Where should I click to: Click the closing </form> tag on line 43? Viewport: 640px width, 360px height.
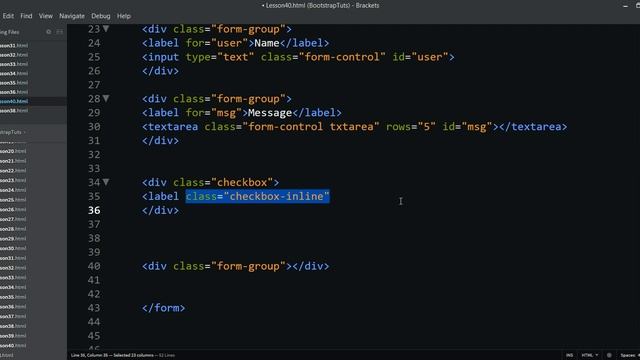(x=163, y=308)
